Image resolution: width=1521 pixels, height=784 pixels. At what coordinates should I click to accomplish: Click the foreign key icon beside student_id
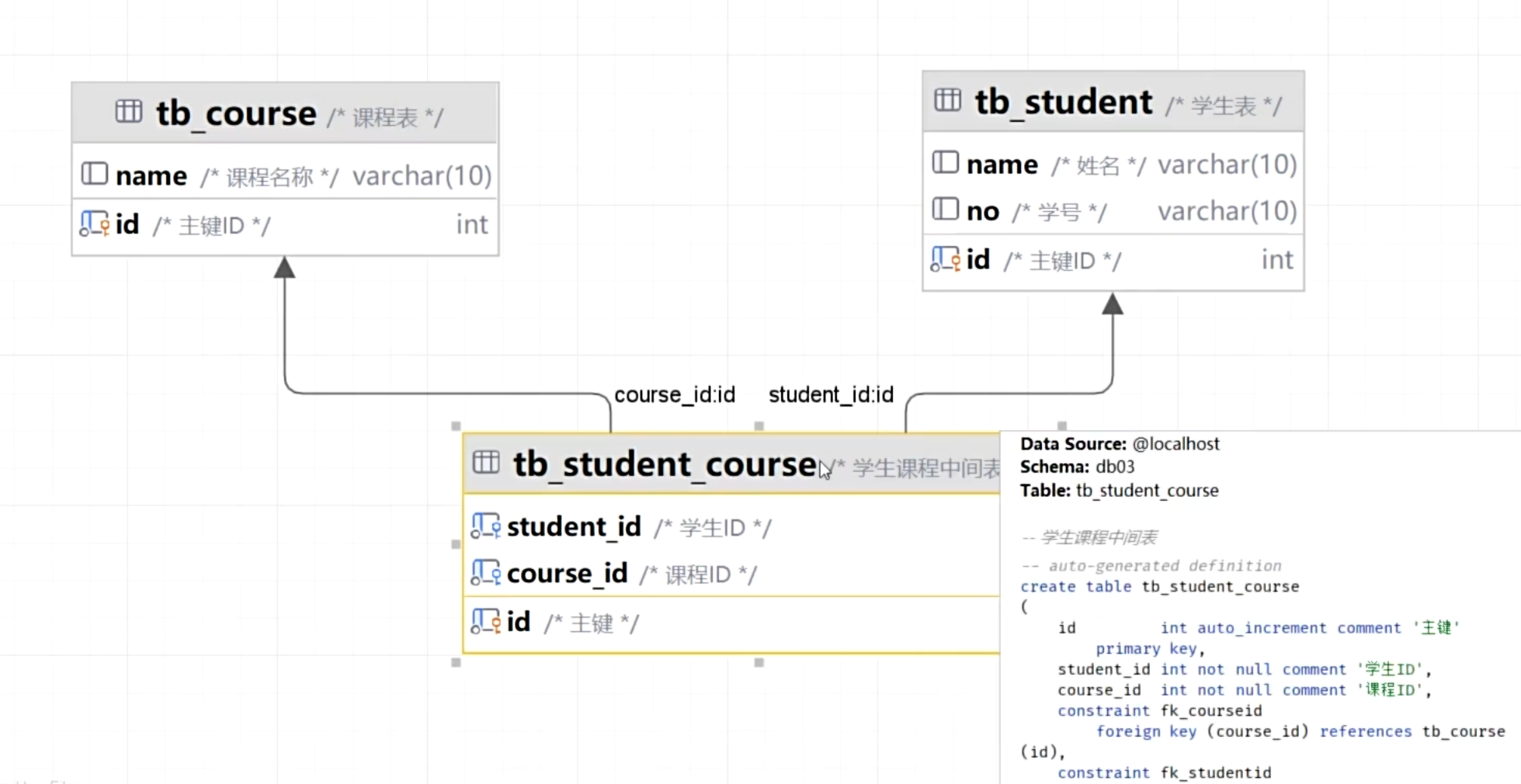click(486, 526)
